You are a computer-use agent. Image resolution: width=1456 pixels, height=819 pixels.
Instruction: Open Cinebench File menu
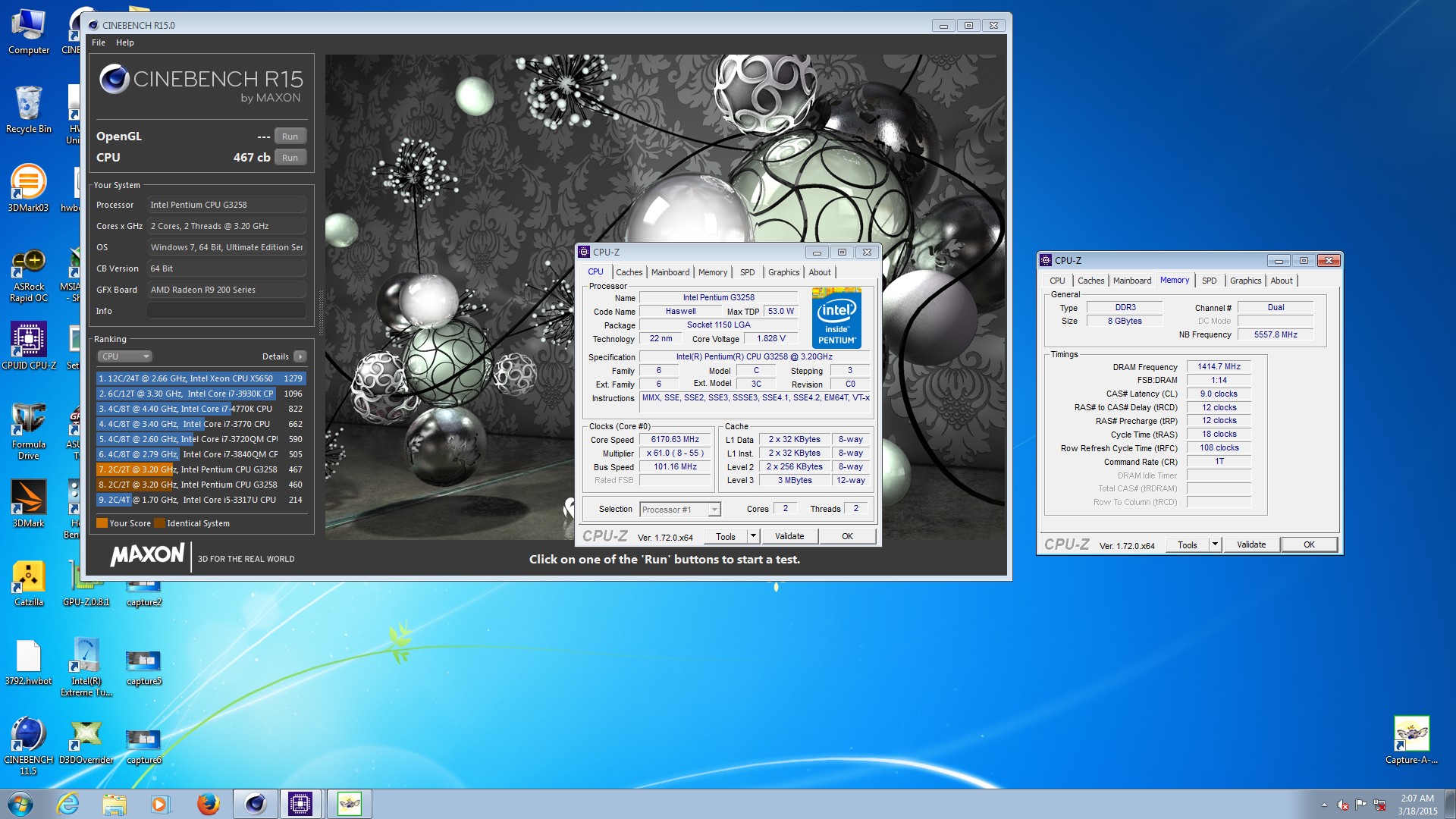coord(99,42)
